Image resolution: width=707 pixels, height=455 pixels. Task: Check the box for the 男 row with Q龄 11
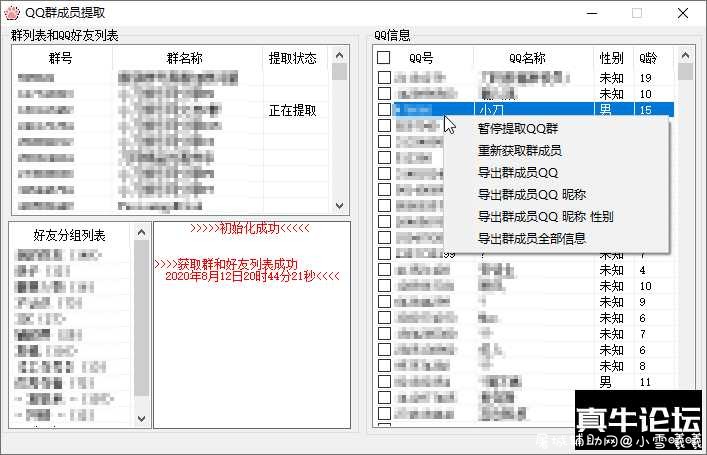(x=384, y=382)
